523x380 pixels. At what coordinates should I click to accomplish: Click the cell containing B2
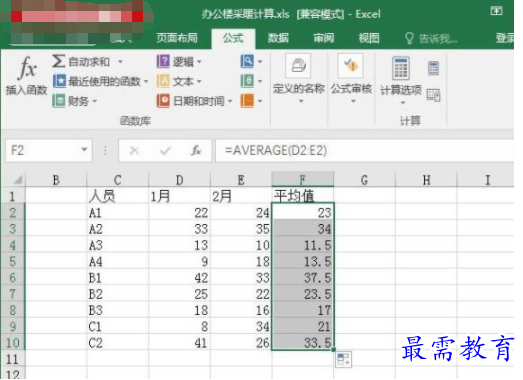pos(118,294)
